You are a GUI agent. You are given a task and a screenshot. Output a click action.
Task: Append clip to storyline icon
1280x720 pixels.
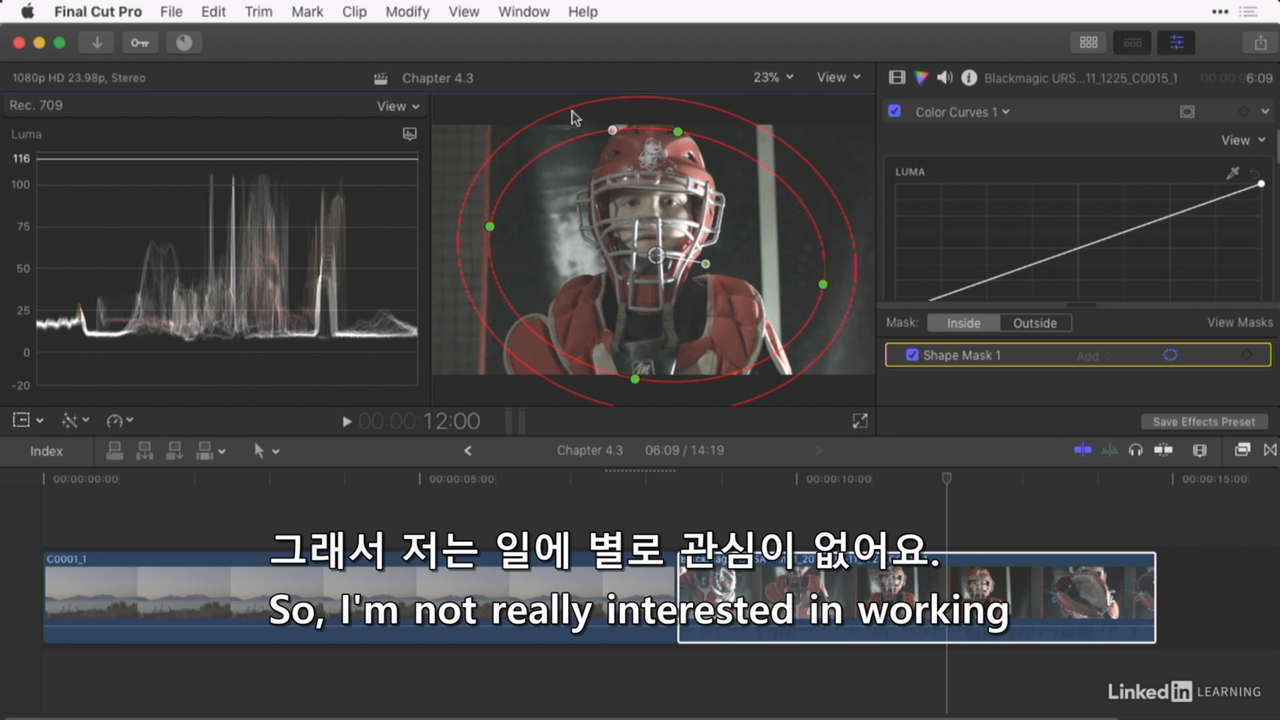click(x=175, y=451)
